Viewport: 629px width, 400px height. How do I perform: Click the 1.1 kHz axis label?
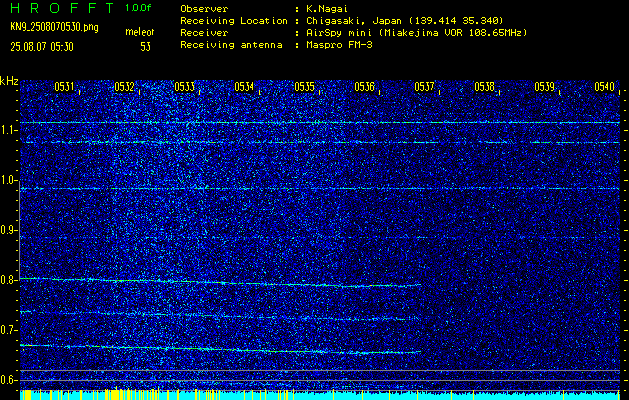(x=8, y=130)
